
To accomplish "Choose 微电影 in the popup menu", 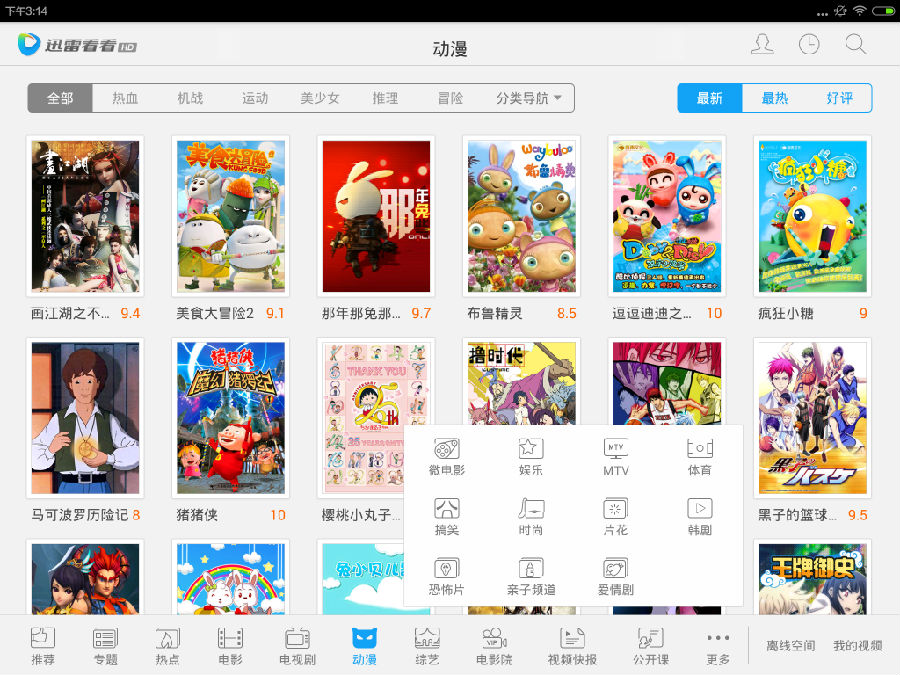I will [x=447, y=457].
